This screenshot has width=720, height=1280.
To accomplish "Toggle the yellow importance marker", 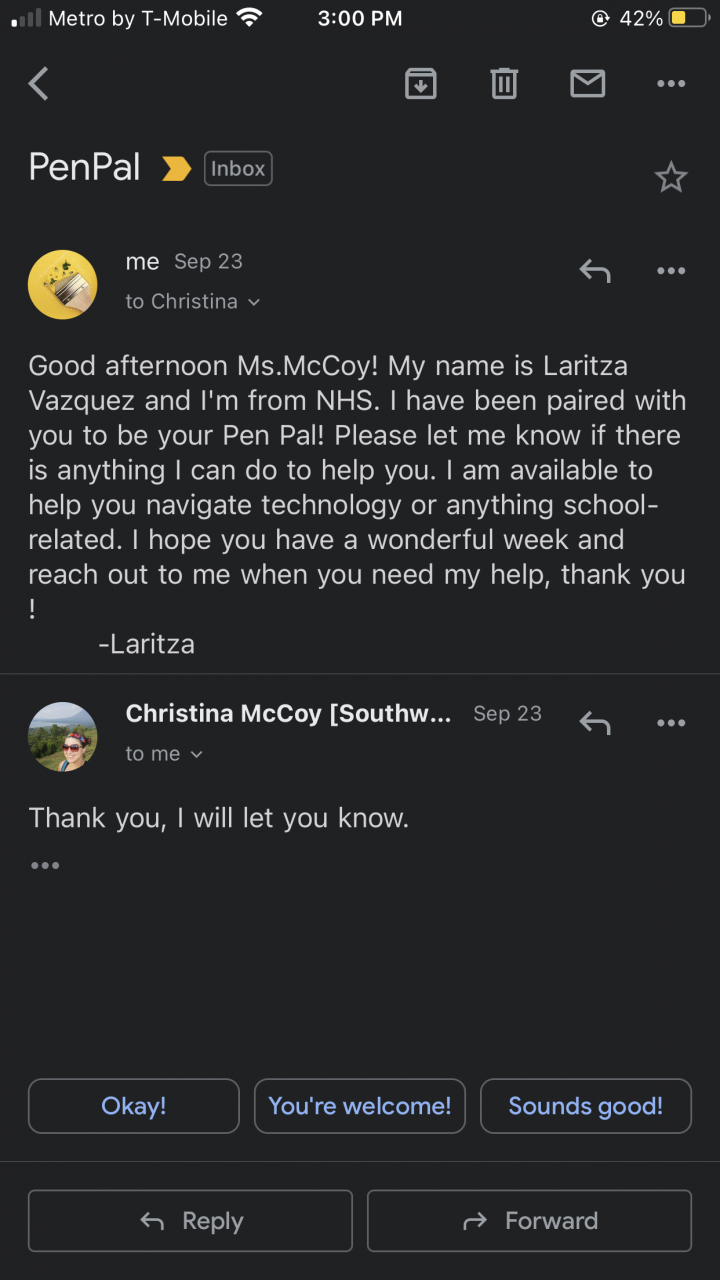I will (177, 169).
